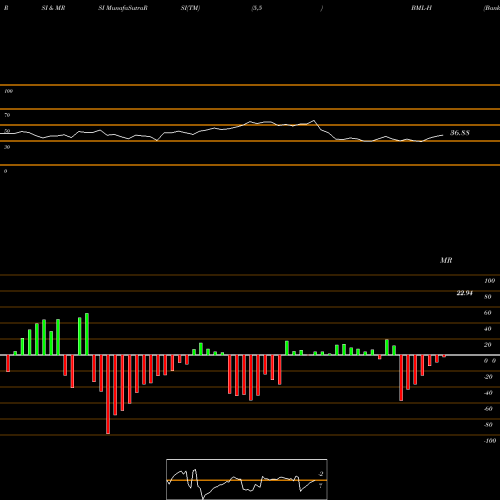
Task: Click the longest red histogram bar
Action: pos(108,395)
